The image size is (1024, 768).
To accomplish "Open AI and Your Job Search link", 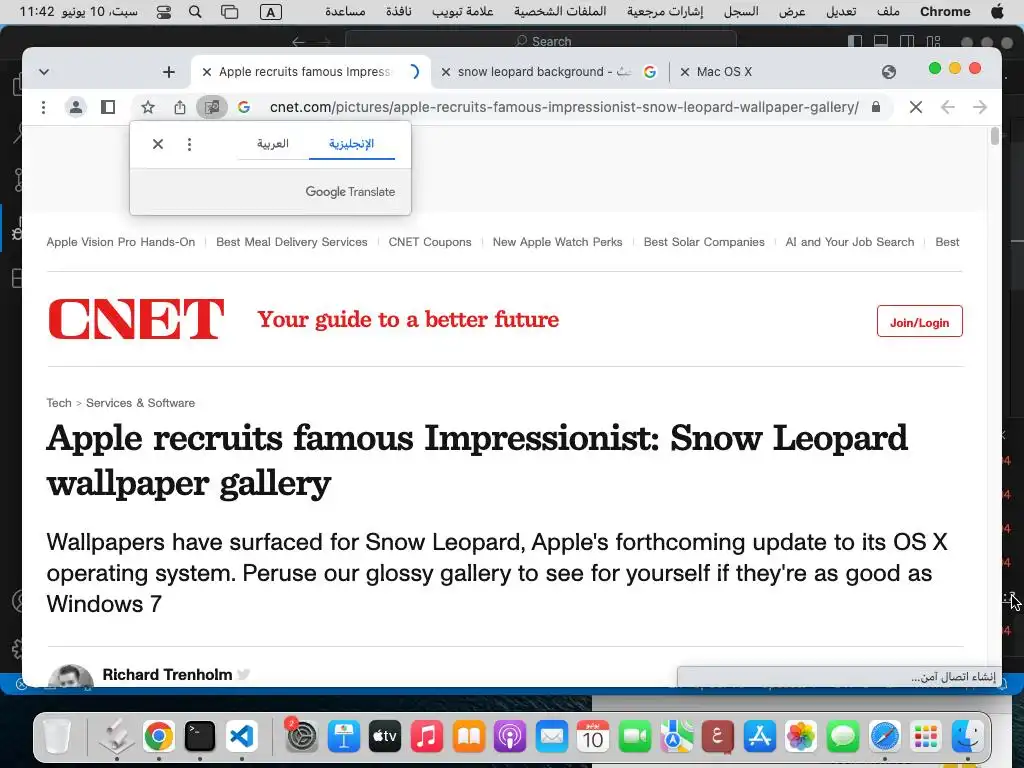I will (x=850, y=242).
